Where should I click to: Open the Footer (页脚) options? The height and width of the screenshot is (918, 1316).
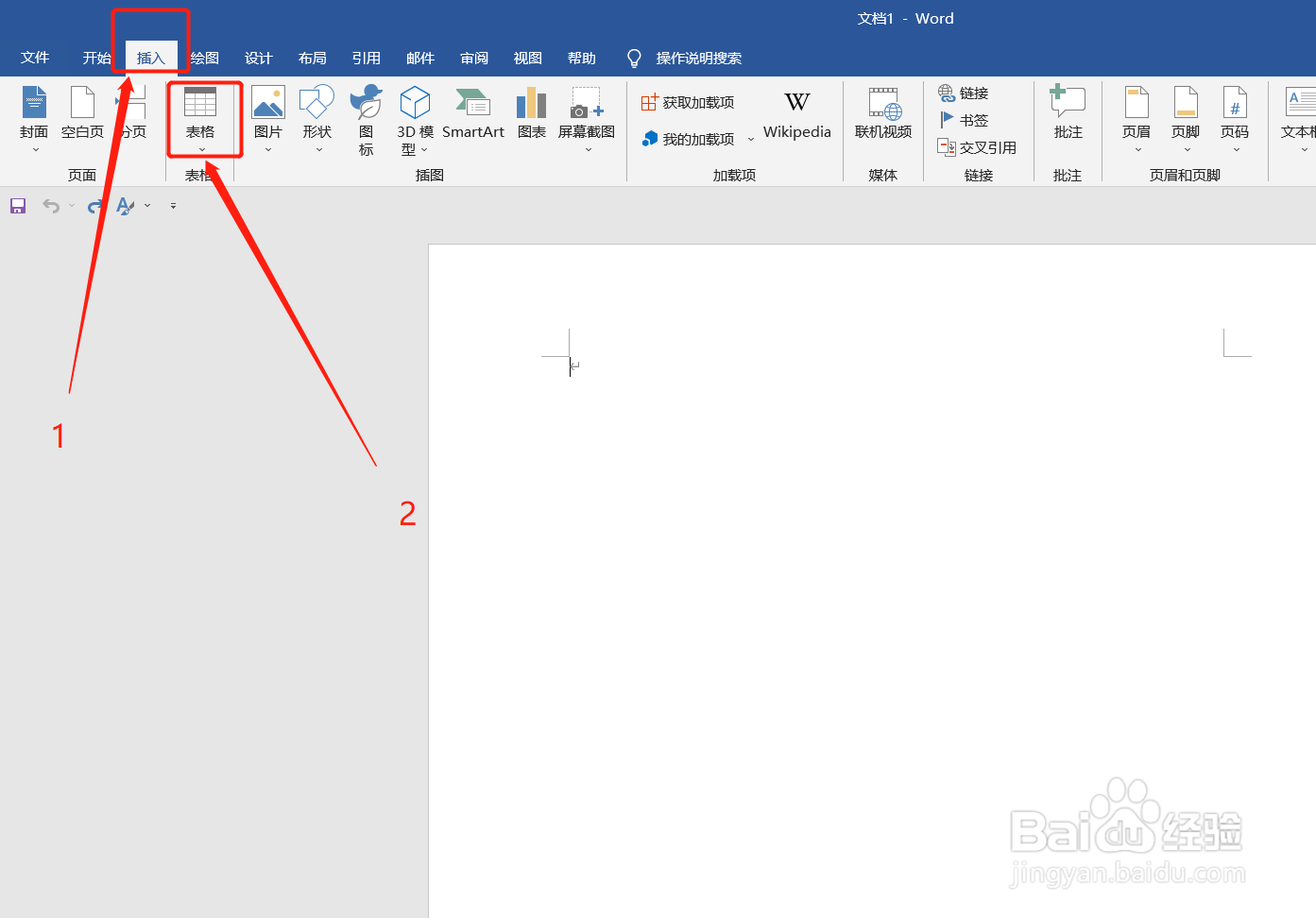pyautogui.click(x=1186, y=117)
